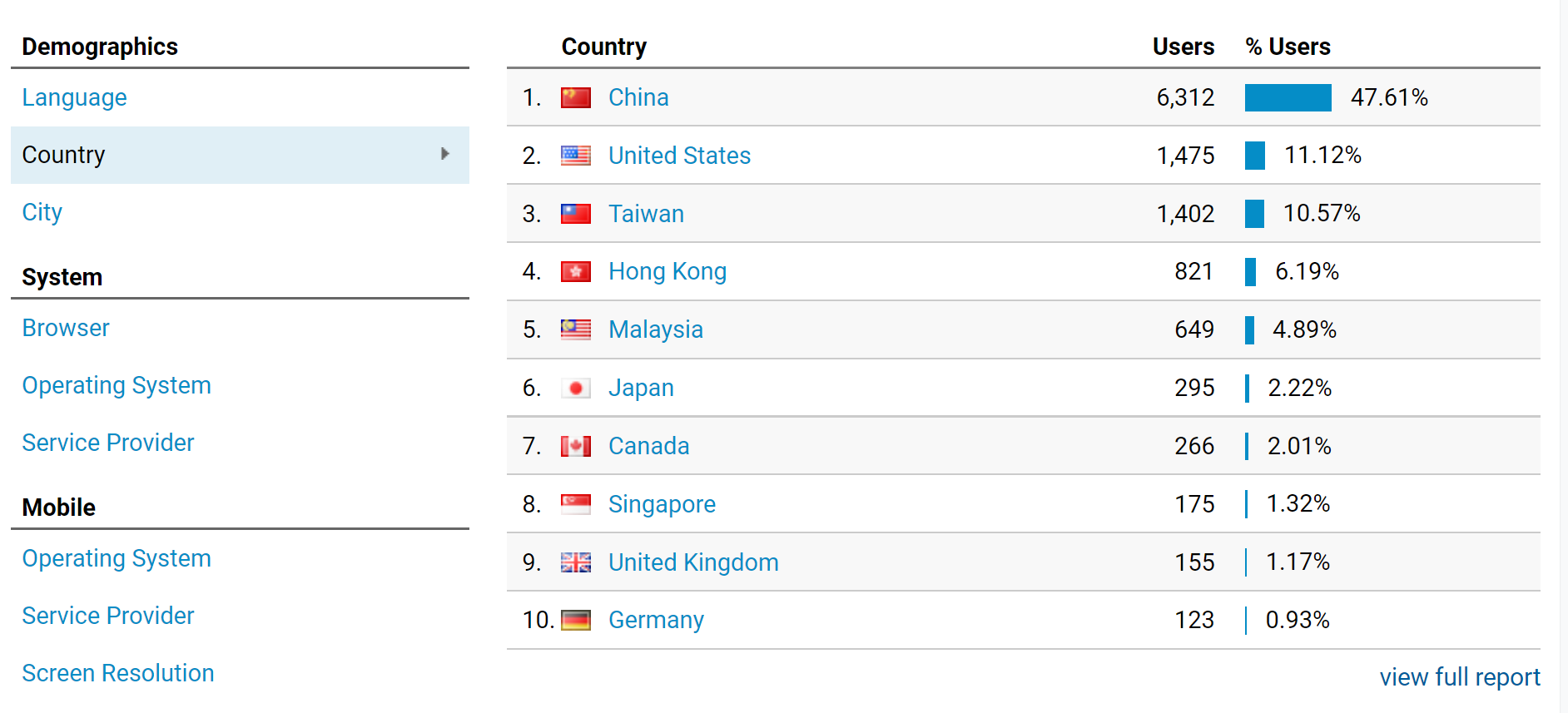Open Browser under System
Screen dimensions: 1568x713
coord(66,328)
